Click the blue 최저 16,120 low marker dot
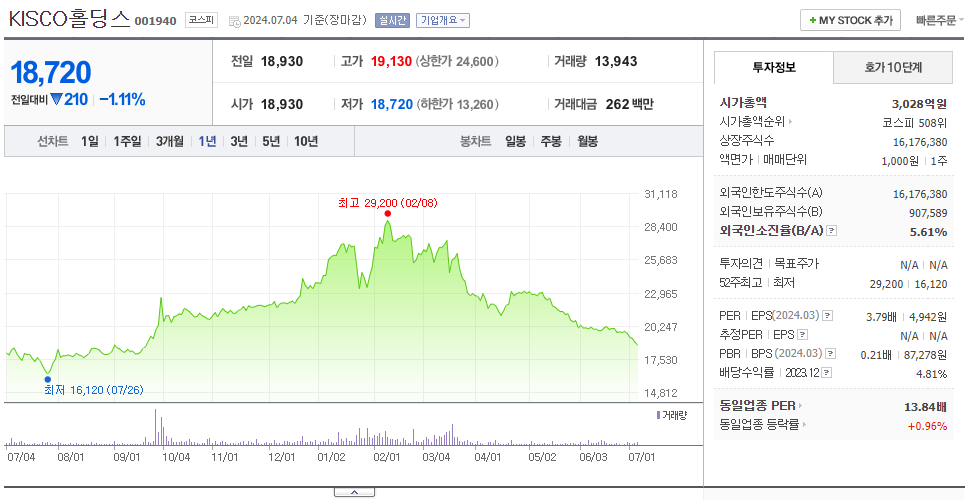Screen dimensions: 968x500 (x=48, y=380)
